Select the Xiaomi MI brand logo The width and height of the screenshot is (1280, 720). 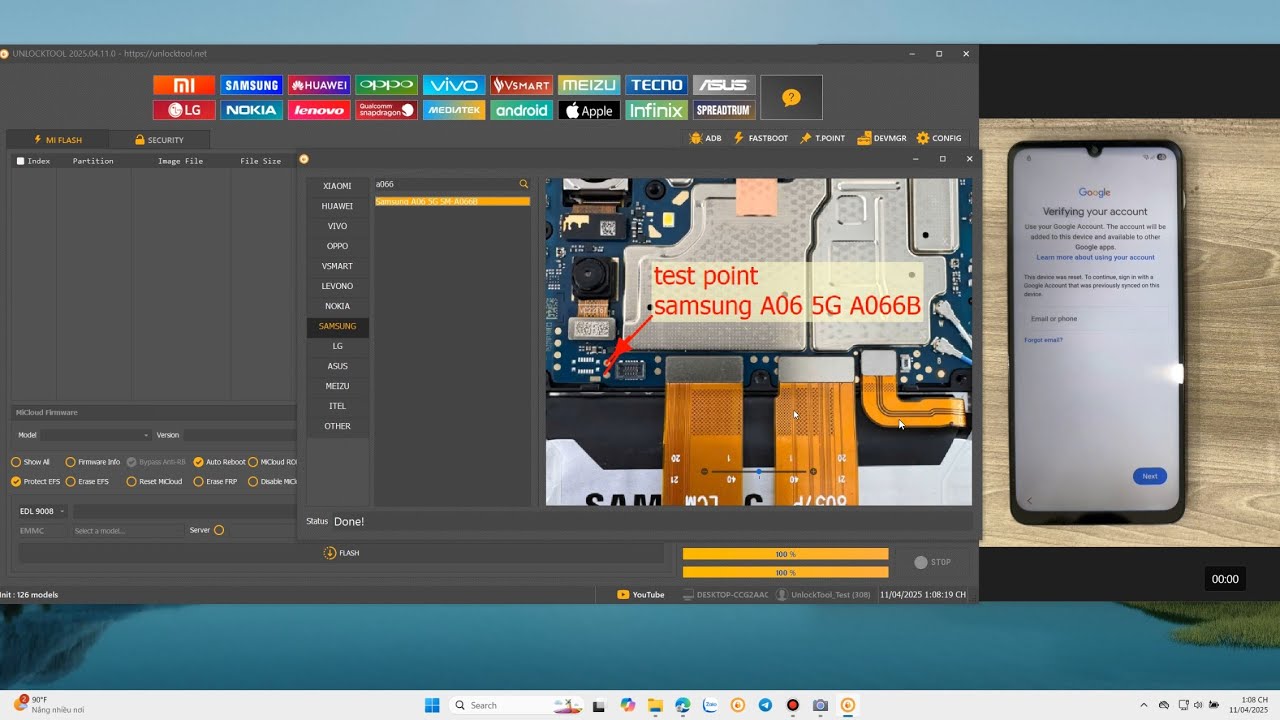184,86
